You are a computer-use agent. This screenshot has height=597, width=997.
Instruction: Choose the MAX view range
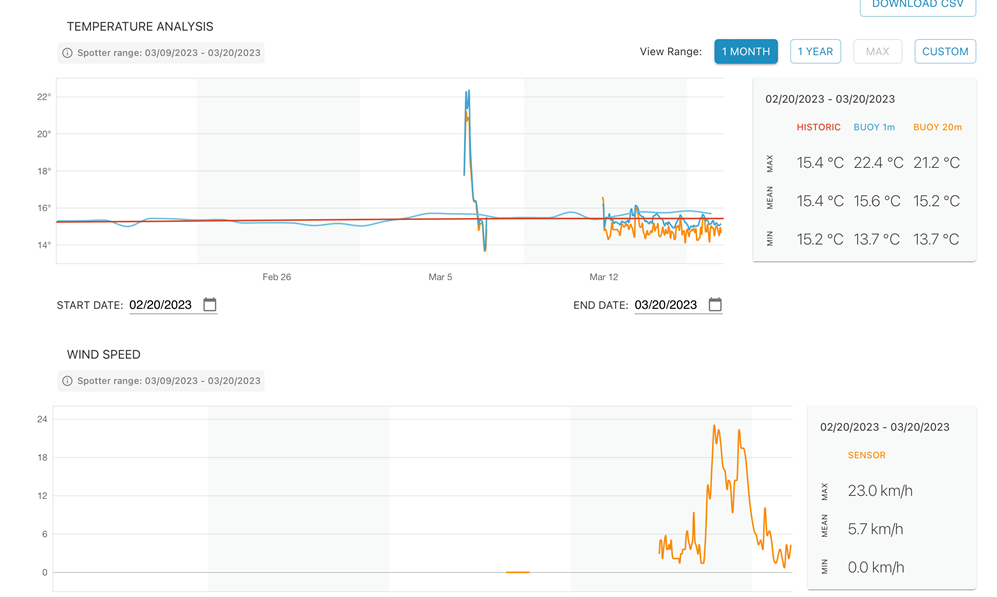pyautogui.click(x=877, y=51)
